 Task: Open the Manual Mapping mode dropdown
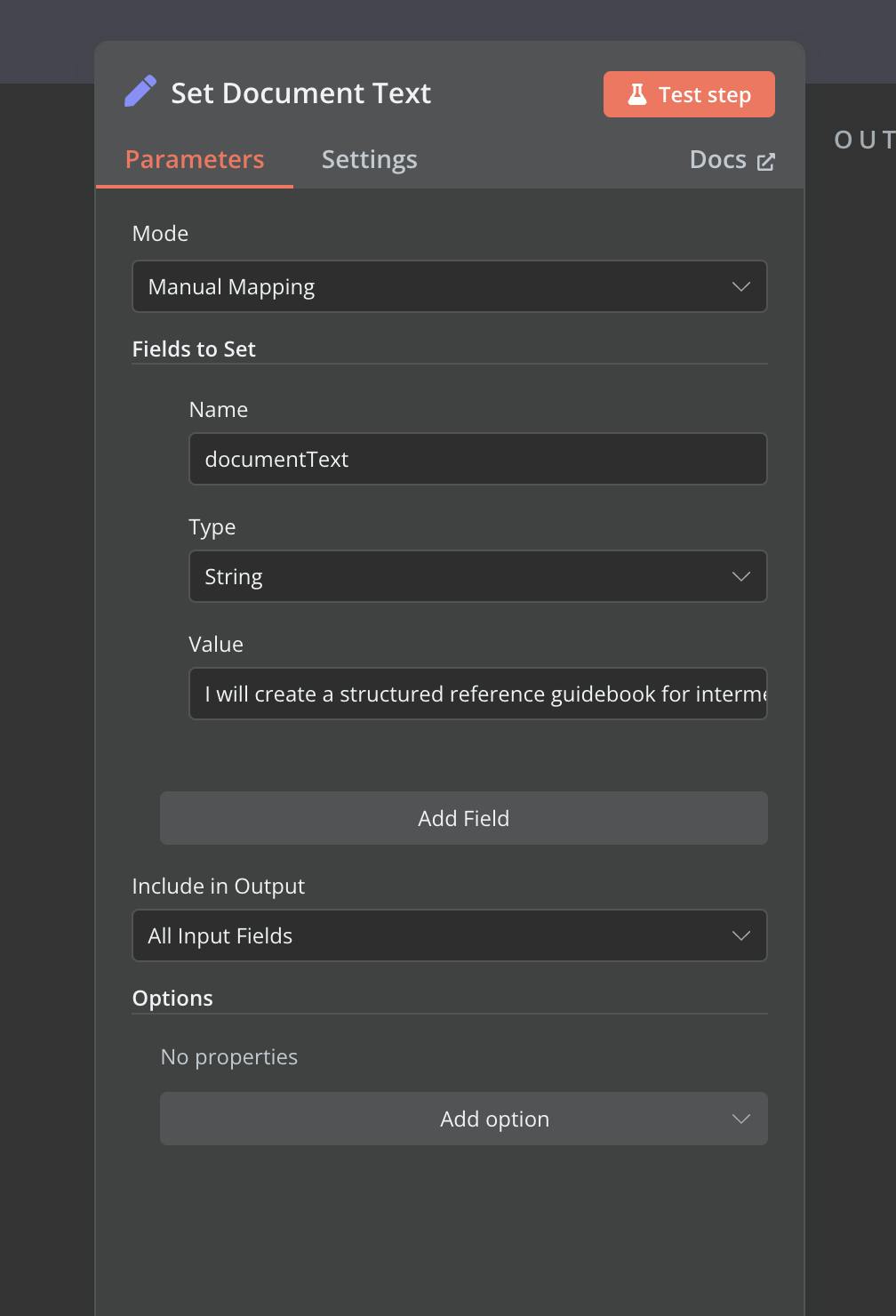click(x=449, y=286)
